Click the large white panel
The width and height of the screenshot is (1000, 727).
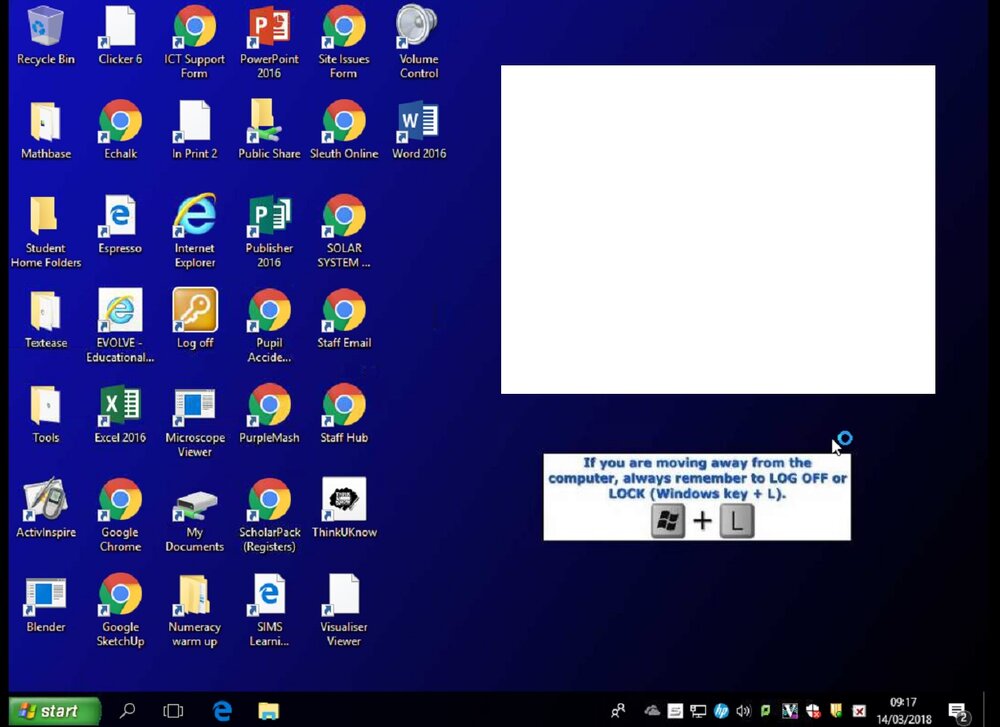tap(718, 229)
